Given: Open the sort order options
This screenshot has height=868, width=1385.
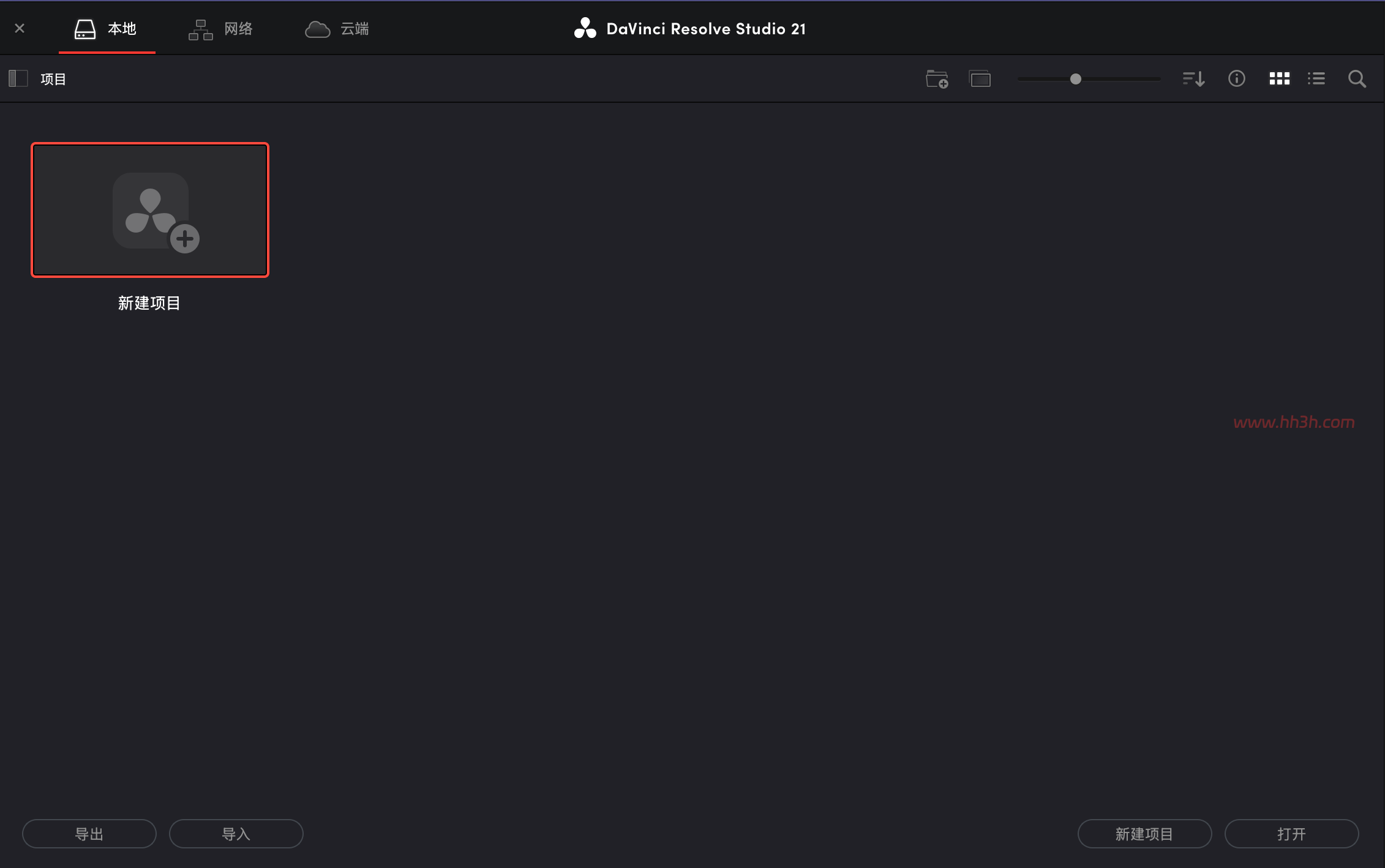Looking at the screenshot, I should [x=1193, y=79].
